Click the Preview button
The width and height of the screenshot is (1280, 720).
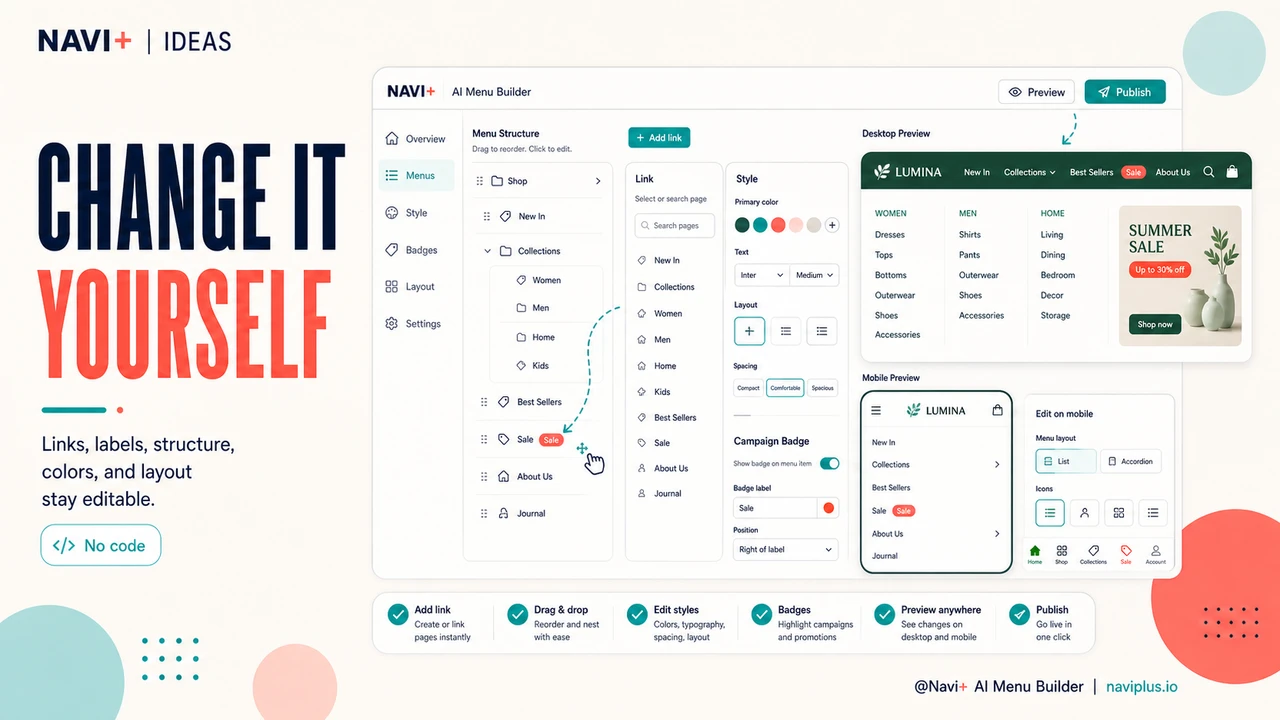(1037, 92)
